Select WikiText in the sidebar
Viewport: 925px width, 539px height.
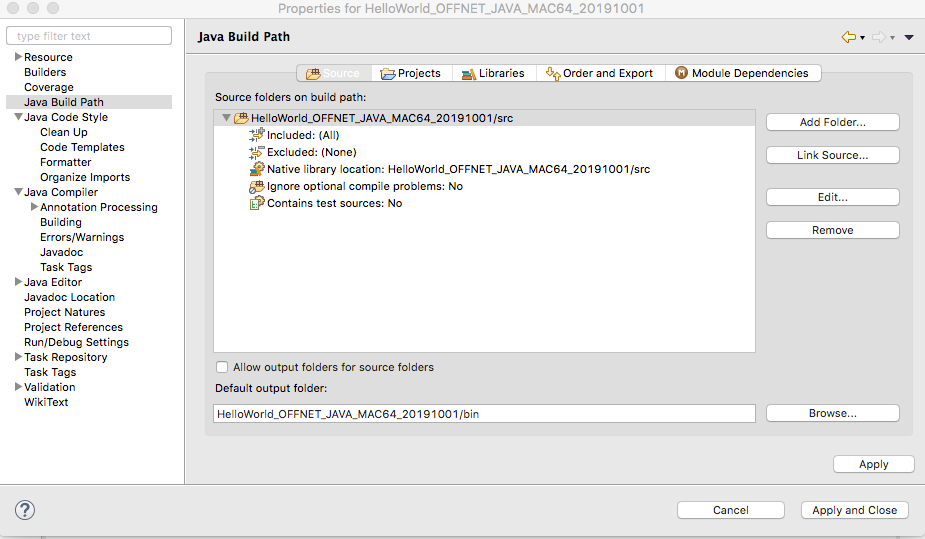point(46,402)
